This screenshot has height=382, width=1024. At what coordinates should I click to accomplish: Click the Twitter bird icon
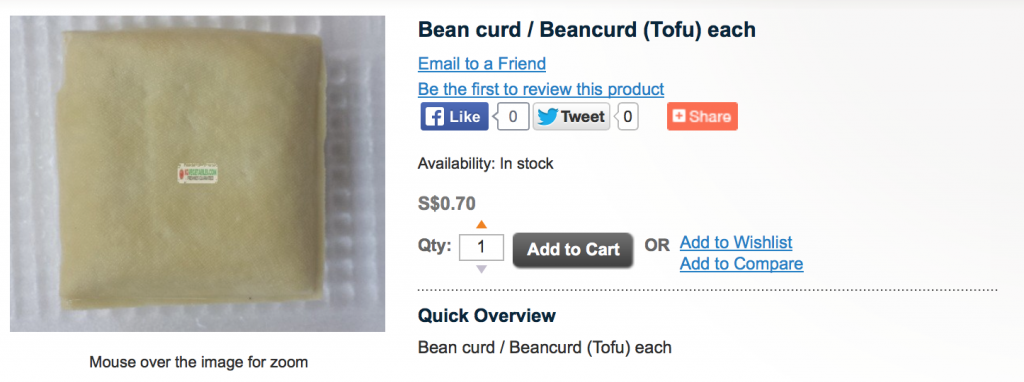[548, 117]
